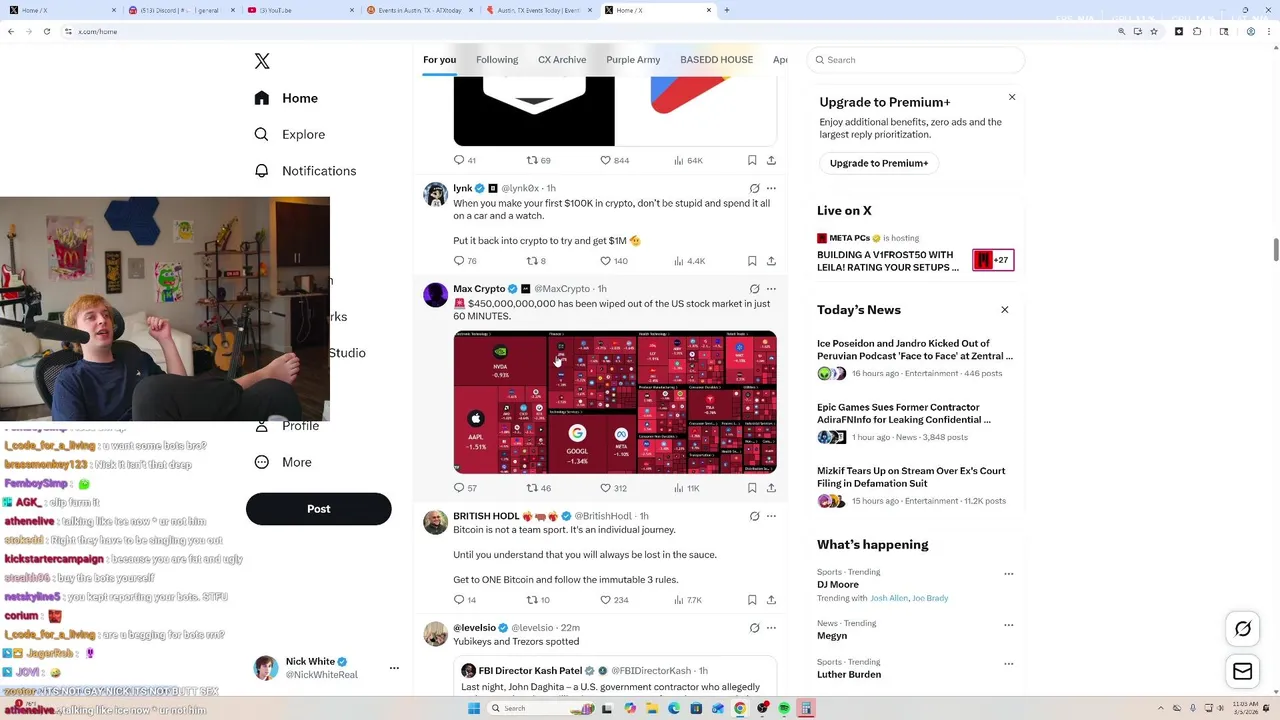Open DJ Moore trending topic

[838, 585]
